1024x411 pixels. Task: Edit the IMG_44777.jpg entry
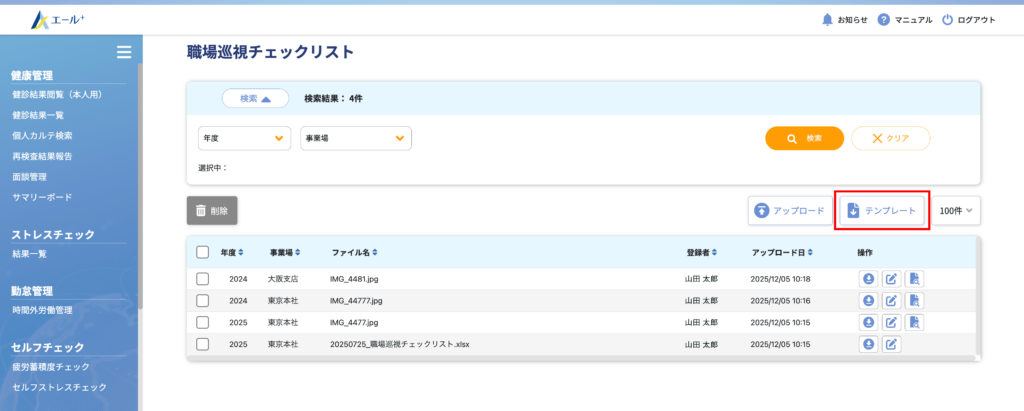tap(892, 300)
